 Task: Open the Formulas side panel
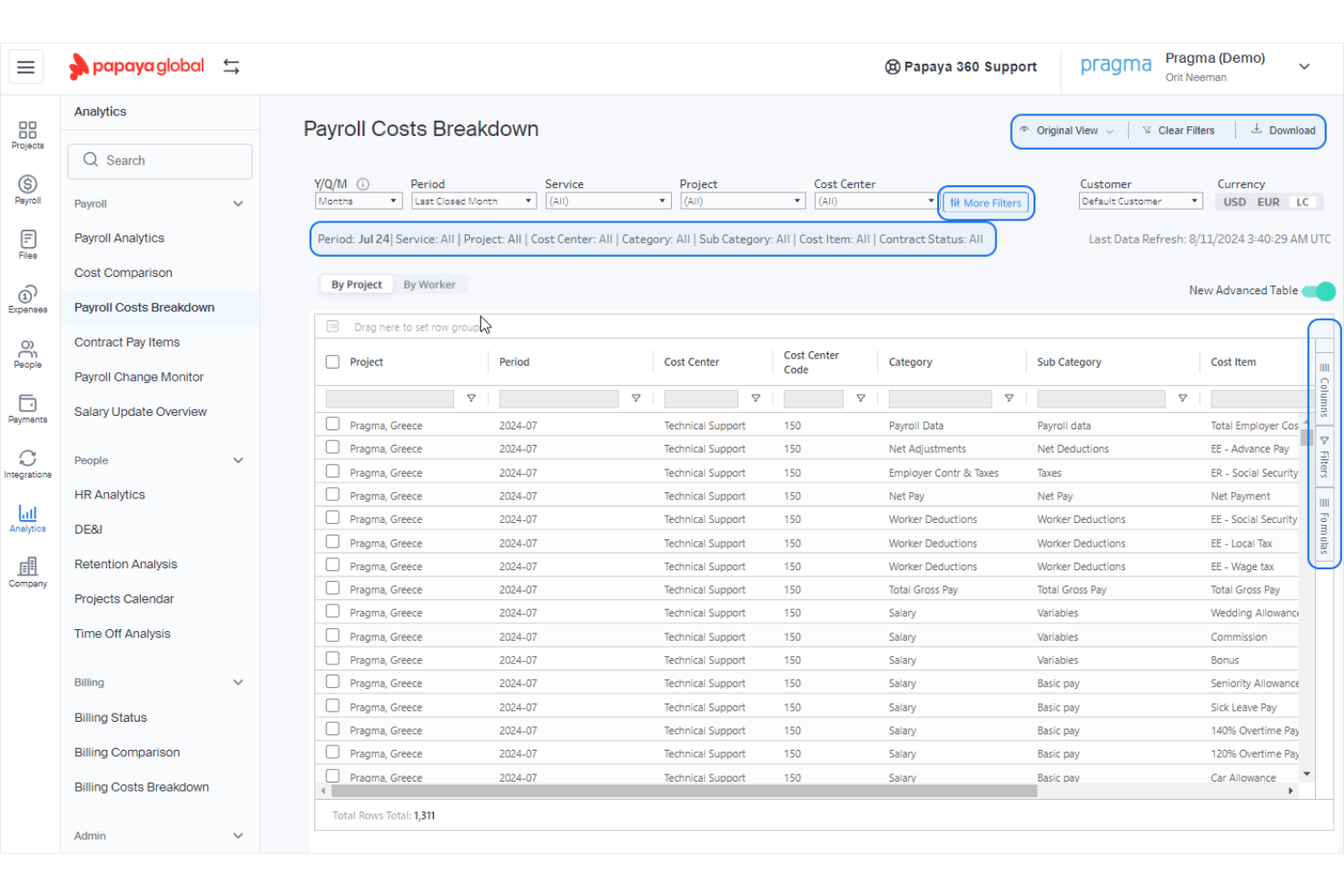1324,527
